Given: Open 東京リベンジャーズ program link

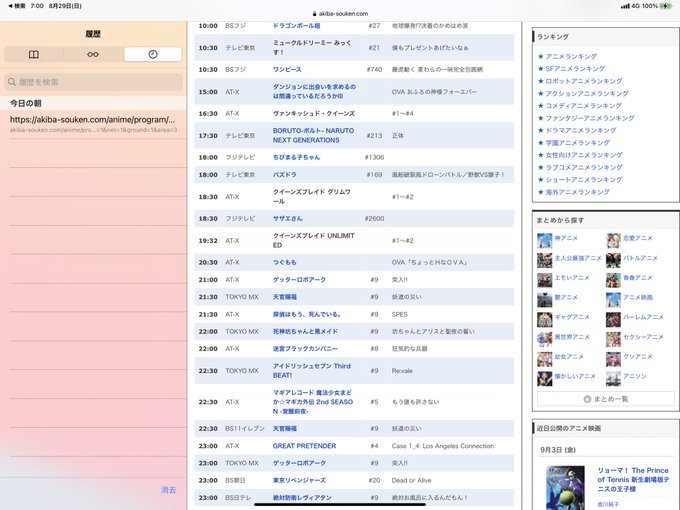Looking at the screenshot, I should [x=299, y=481].
